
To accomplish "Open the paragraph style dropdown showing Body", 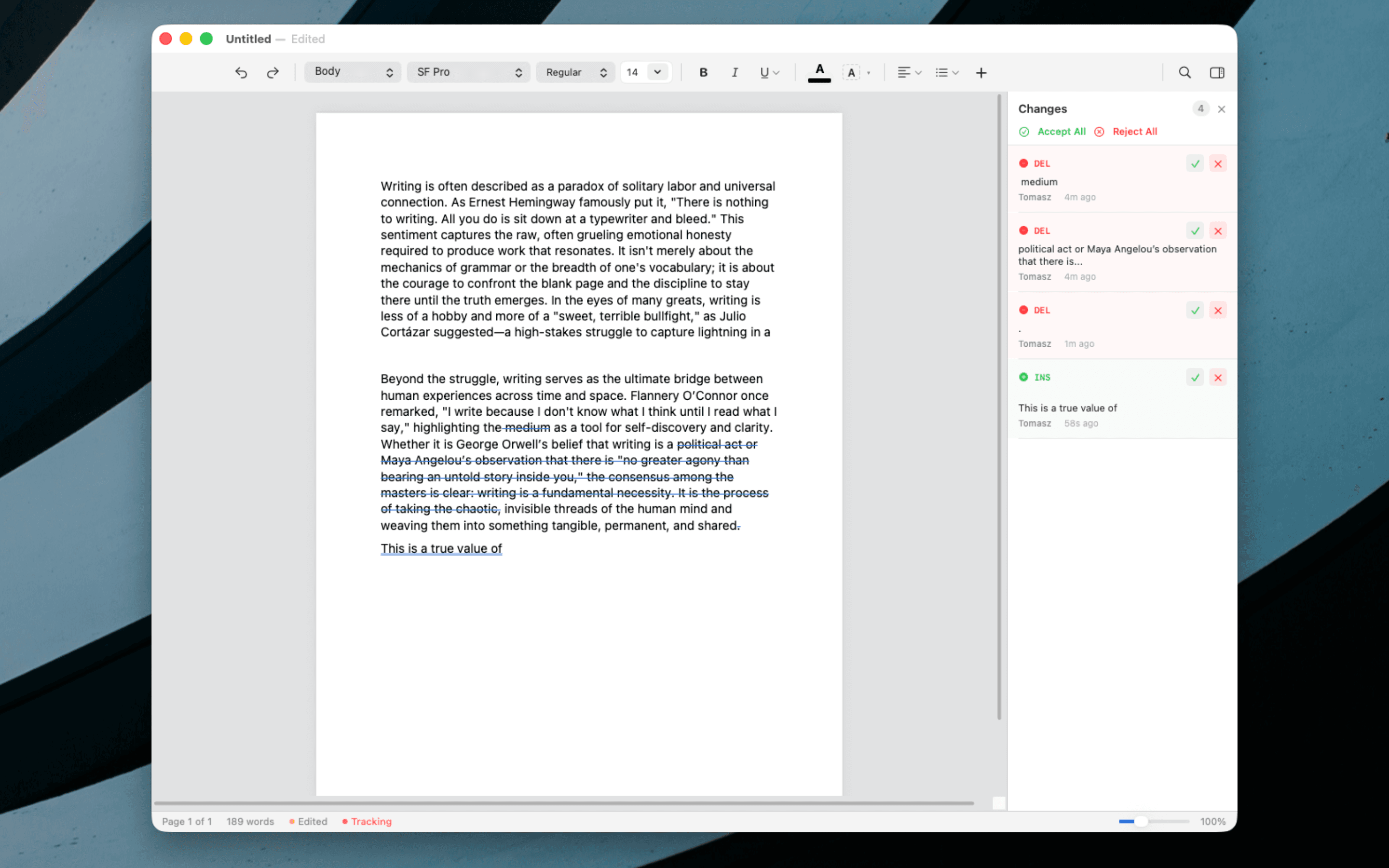I will [352, 72].
